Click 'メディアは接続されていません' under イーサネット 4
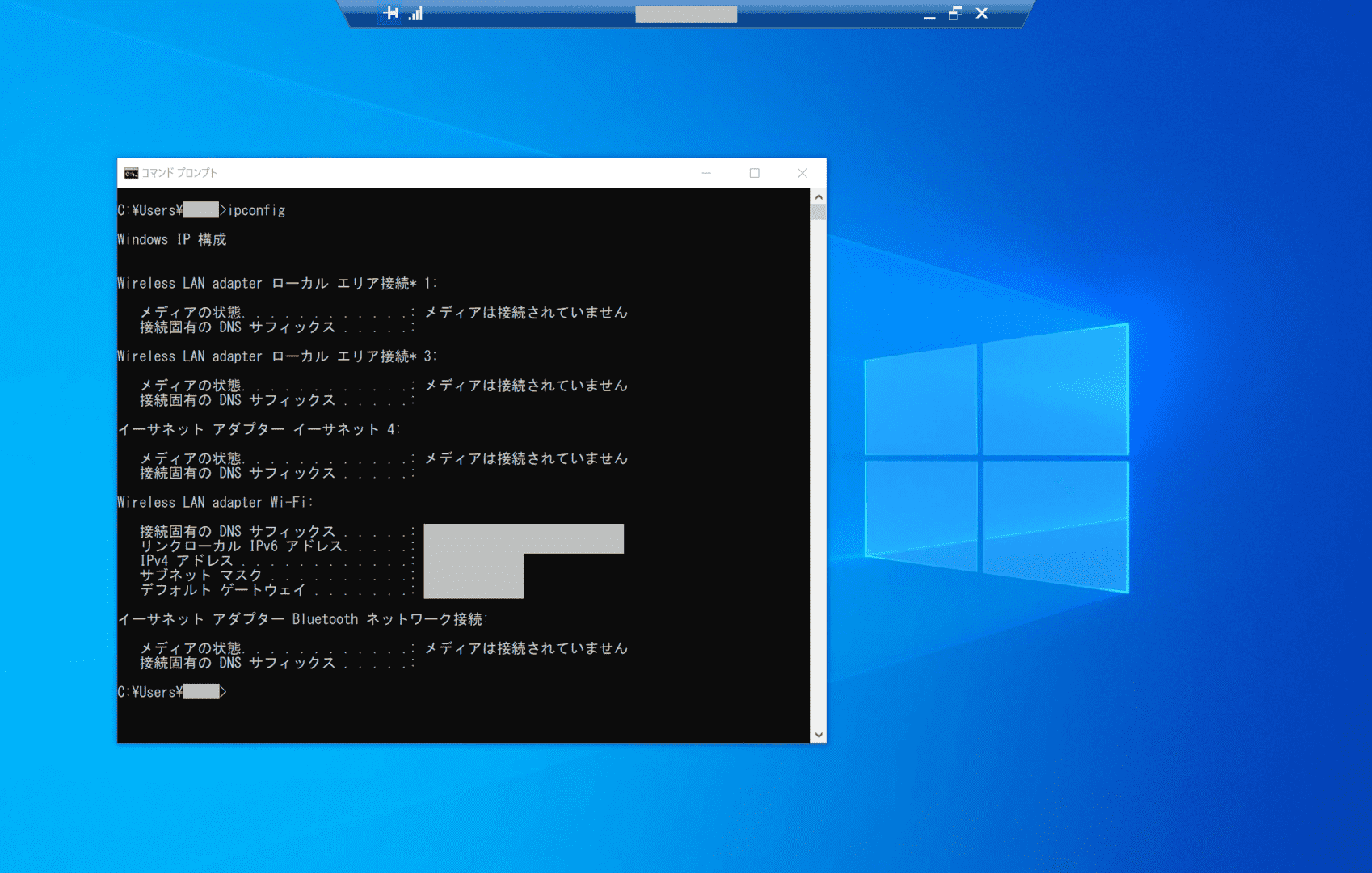The width and height of the screenshot is (1372, 873). click(x=527, y=458)
